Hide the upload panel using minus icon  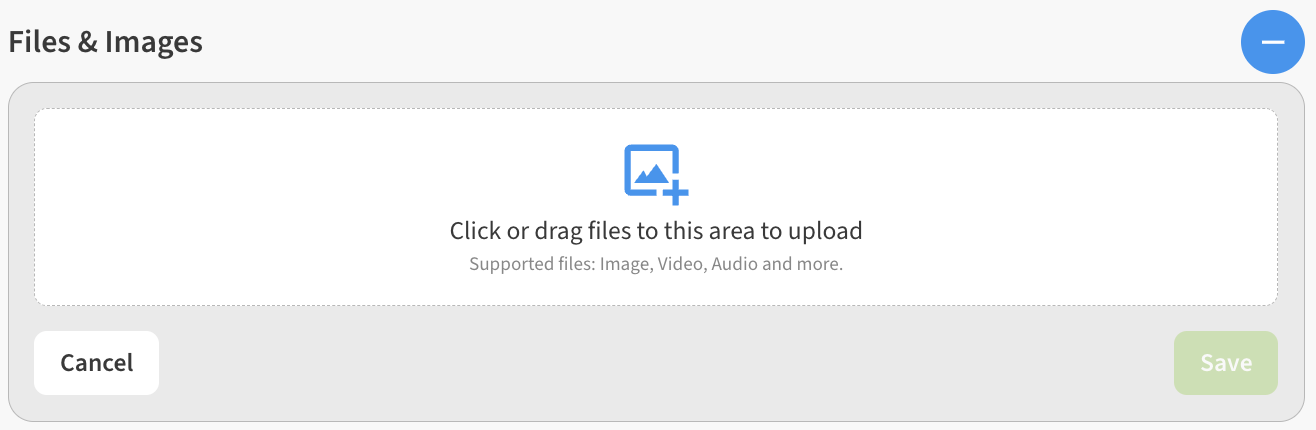tap(1272, 42)
